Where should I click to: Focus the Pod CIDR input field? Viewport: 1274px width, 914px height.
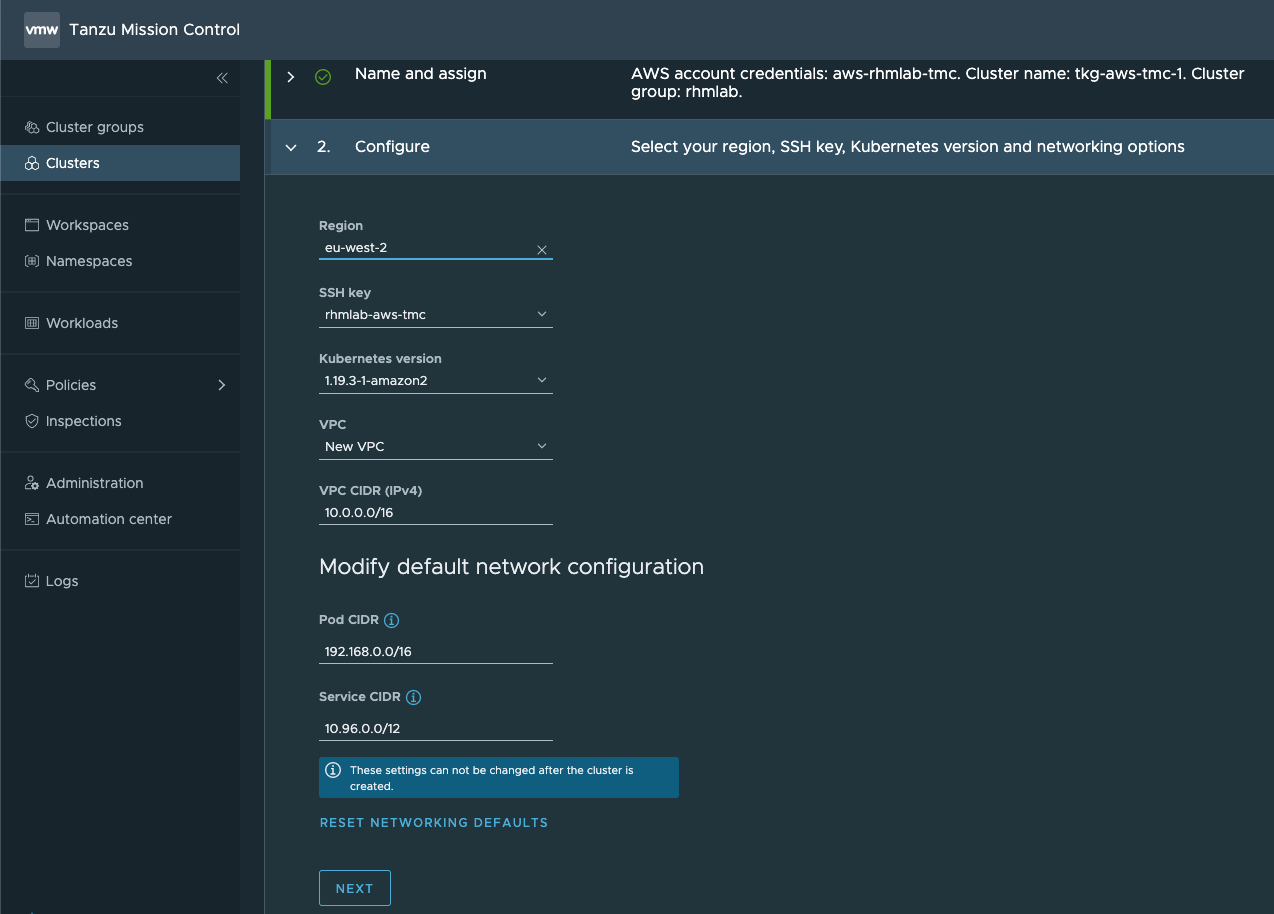coord(436,651)
